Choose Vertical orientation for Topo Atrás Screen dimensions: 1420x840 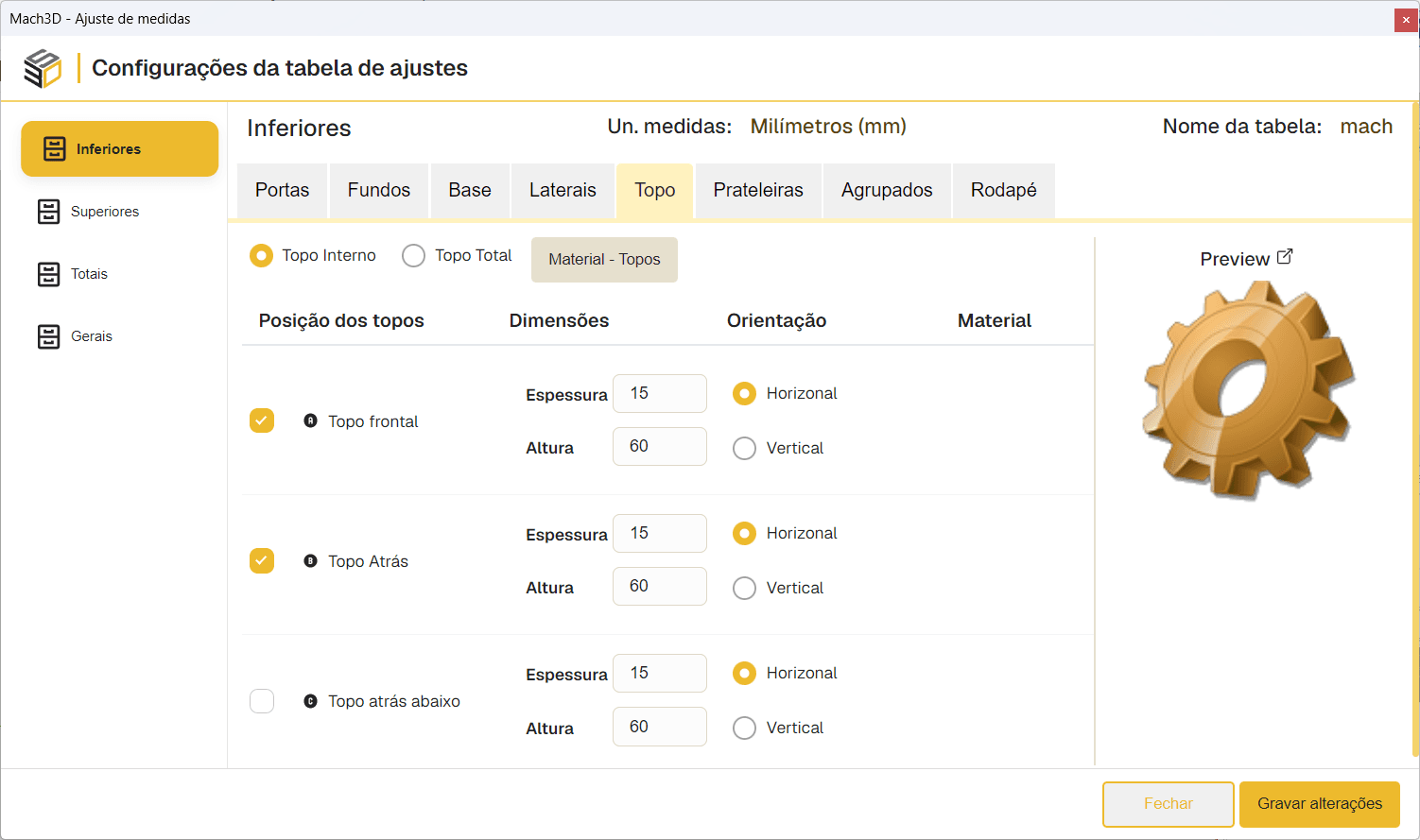[744, 588]
